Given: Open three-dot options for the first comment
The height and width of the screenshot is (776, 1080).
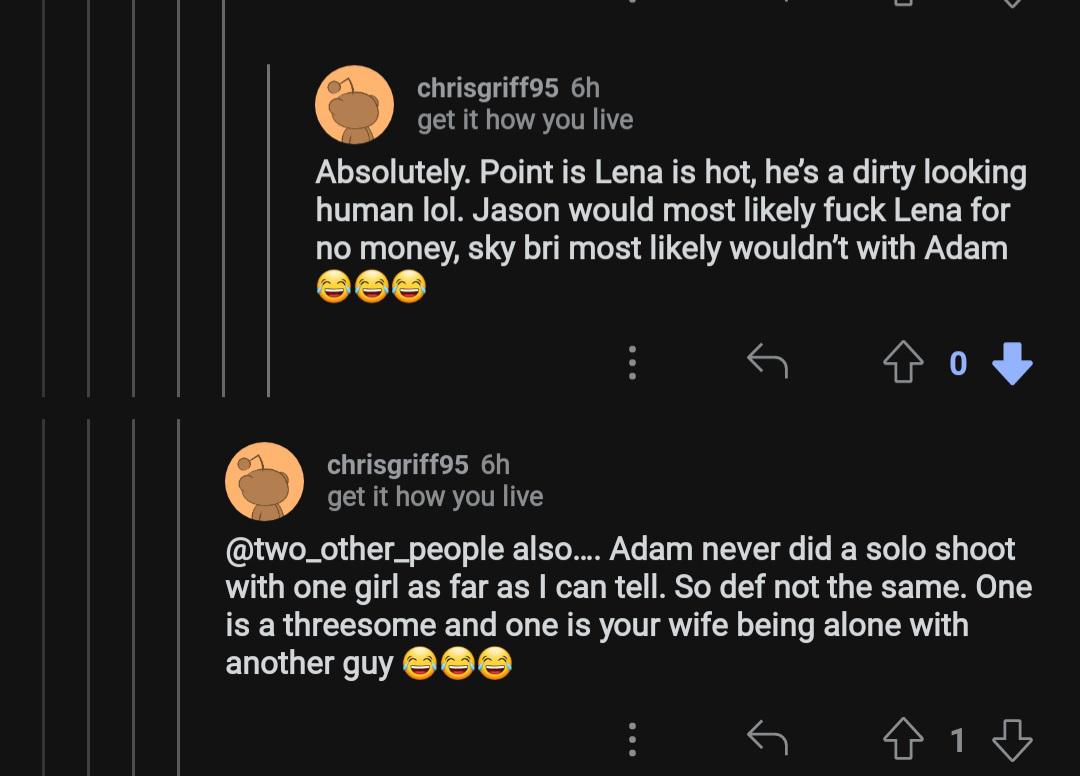Looking at the screenshot, I should (632, 362).
